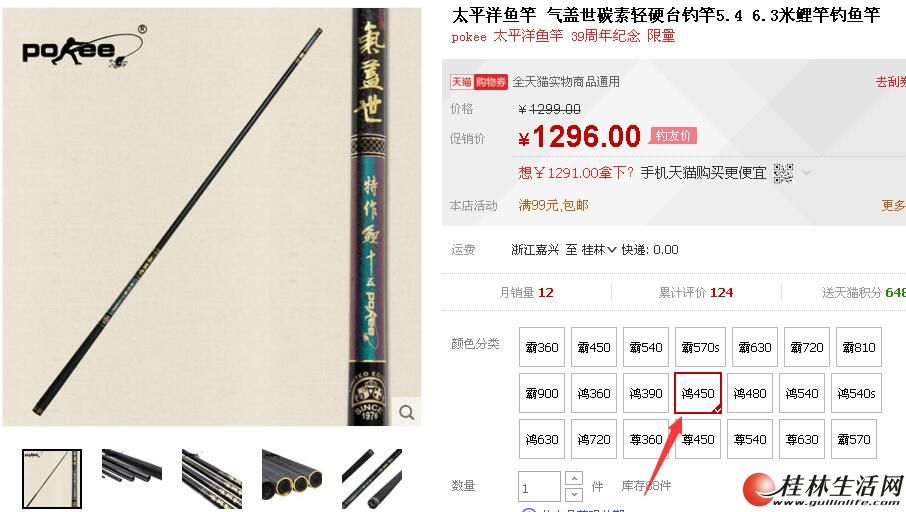Choose the 尊630 variant option
The height and width of the screenshot is (512, 906).
[x=802, y=440]
